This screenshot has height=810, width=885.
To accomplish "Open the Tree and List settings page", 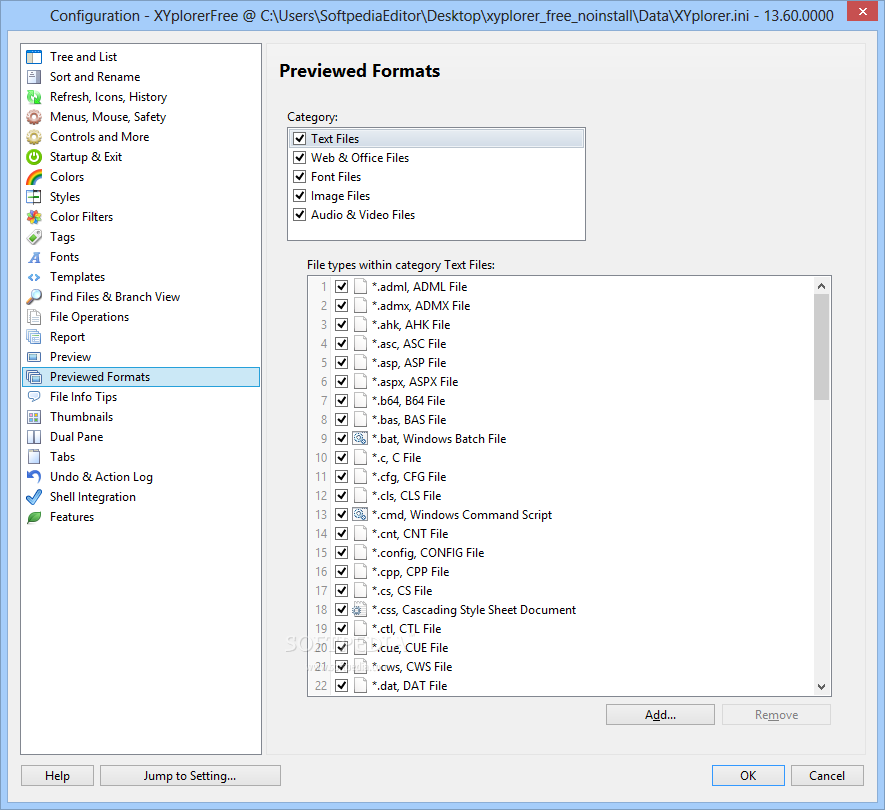I will tap(141, 57).
